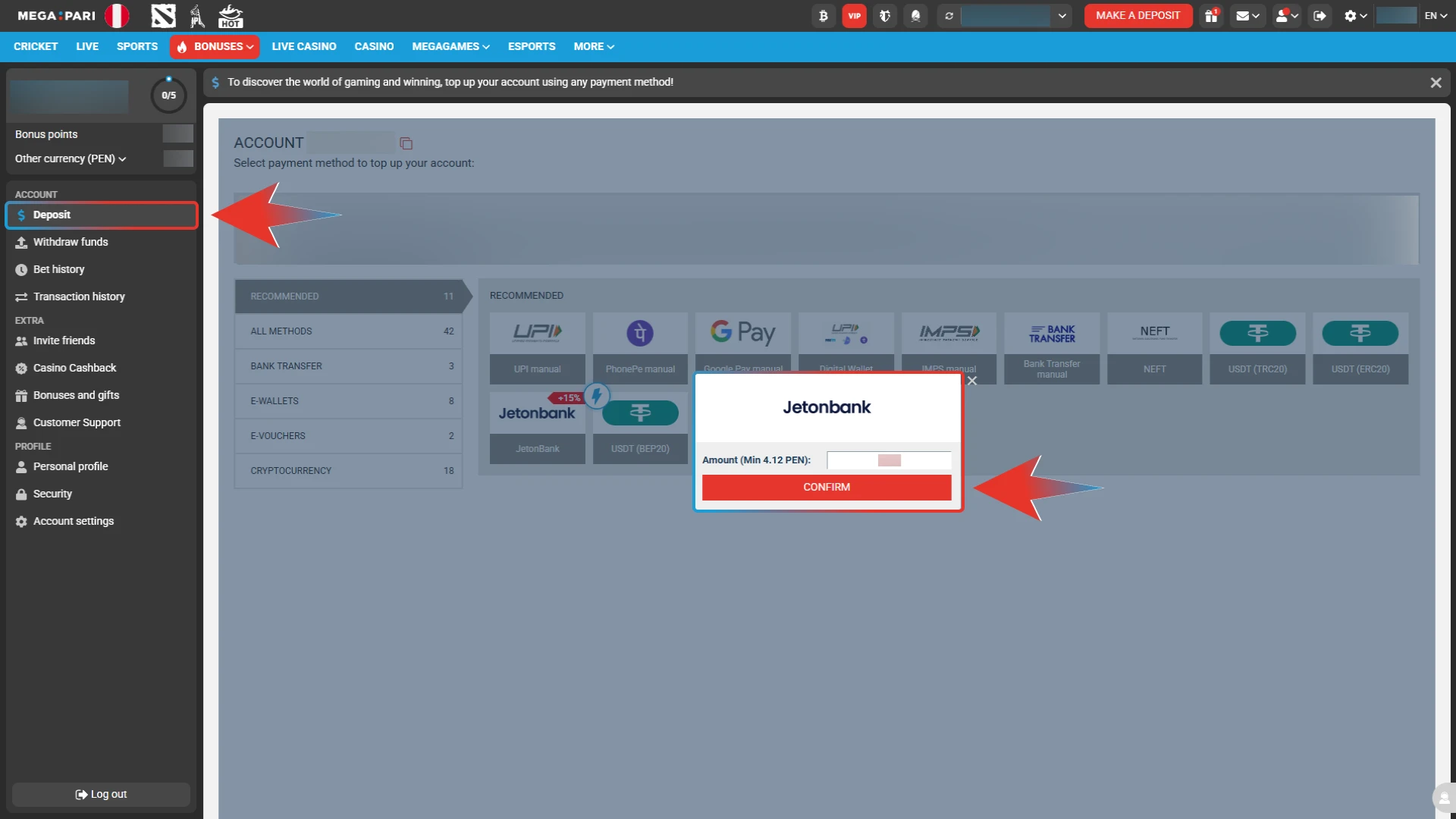Choose IMPS manual payment method
The width and height of the screenshot is (1456, 819).
point(949,342)
